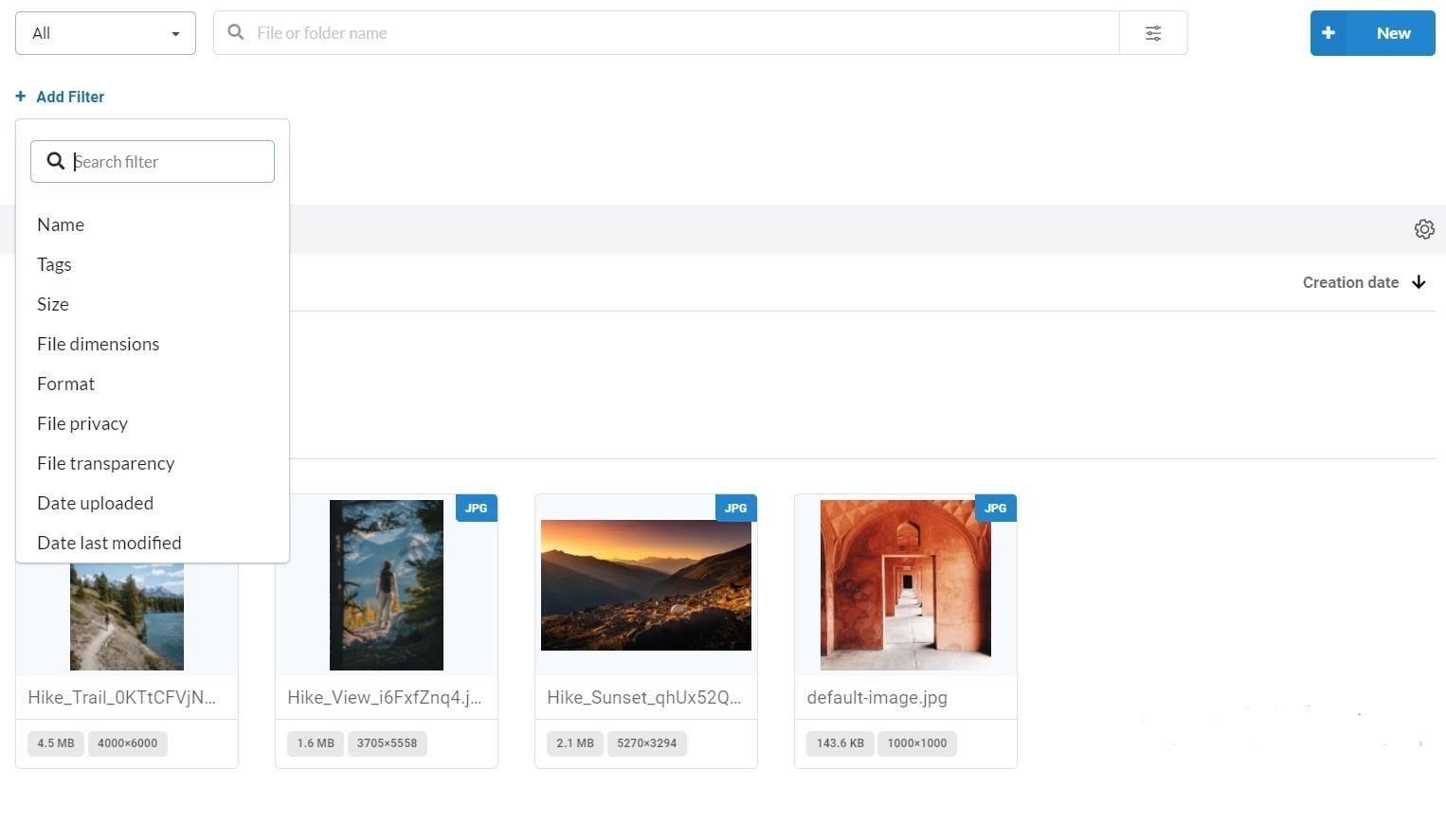Click the 5270×3294 dimensions tag
The image size is (1446, 840).
tap(647, 743)
